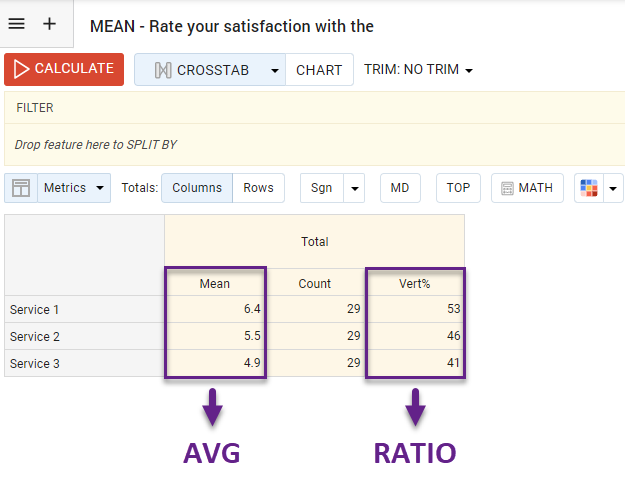Select the CROSSTAB view
This screenshot has height=480, width=625.
click(x=199, y=70)
